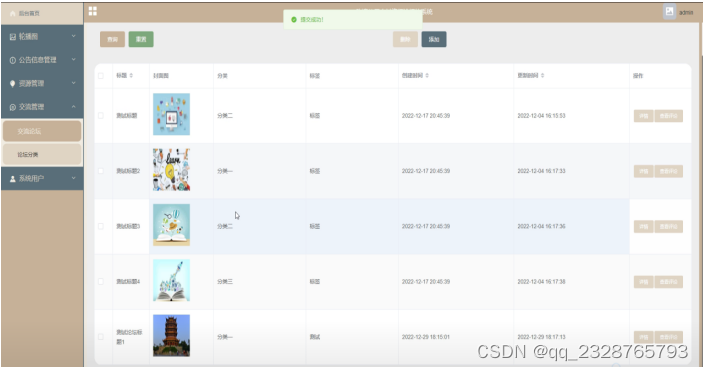This screenshot has height=371, width=703.
Task: Click the 公告信息管理 info icon
Action: (13, 60)
